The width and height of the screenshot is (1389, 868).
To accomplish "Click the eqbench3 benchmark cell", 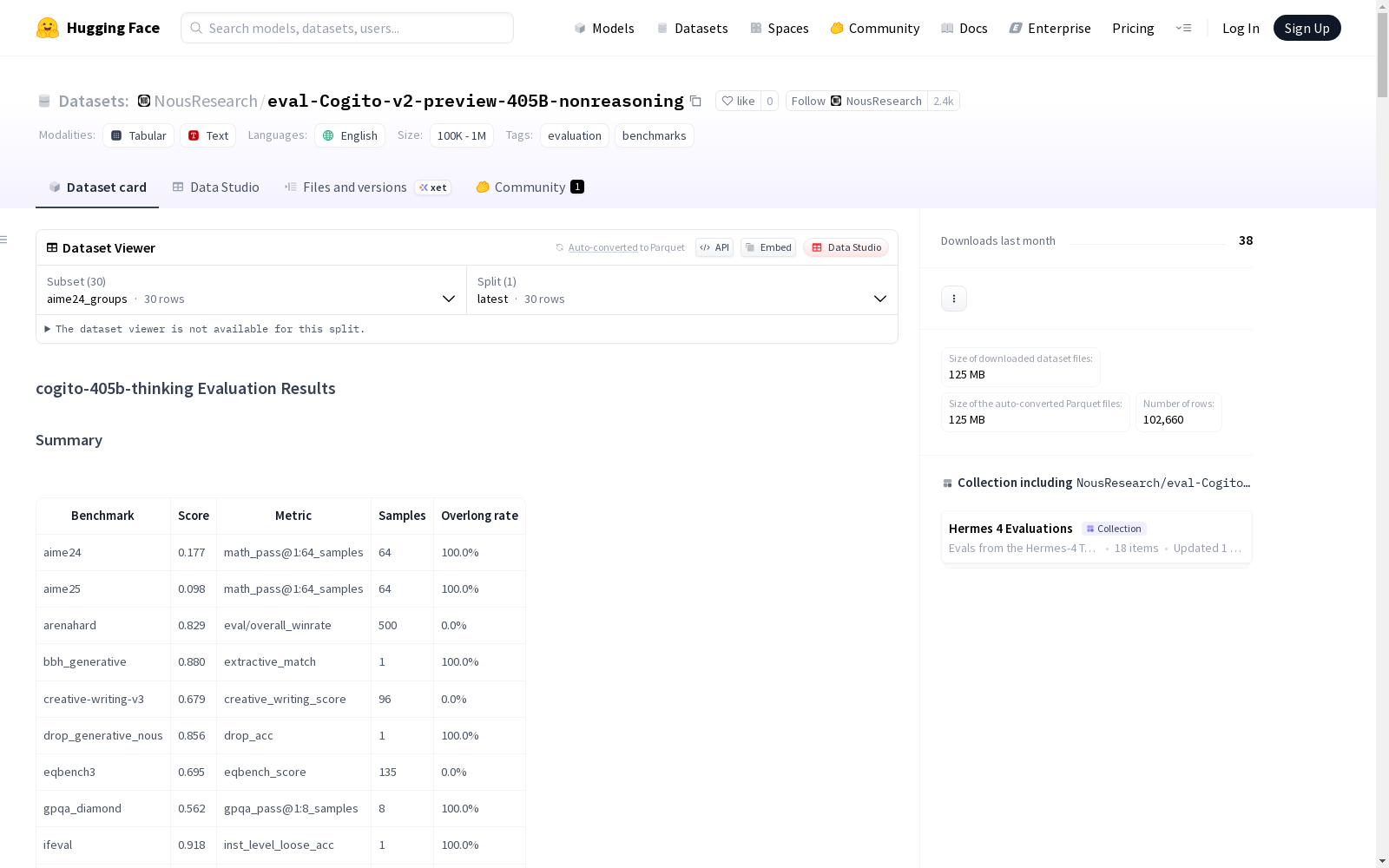I will [103, 772].
